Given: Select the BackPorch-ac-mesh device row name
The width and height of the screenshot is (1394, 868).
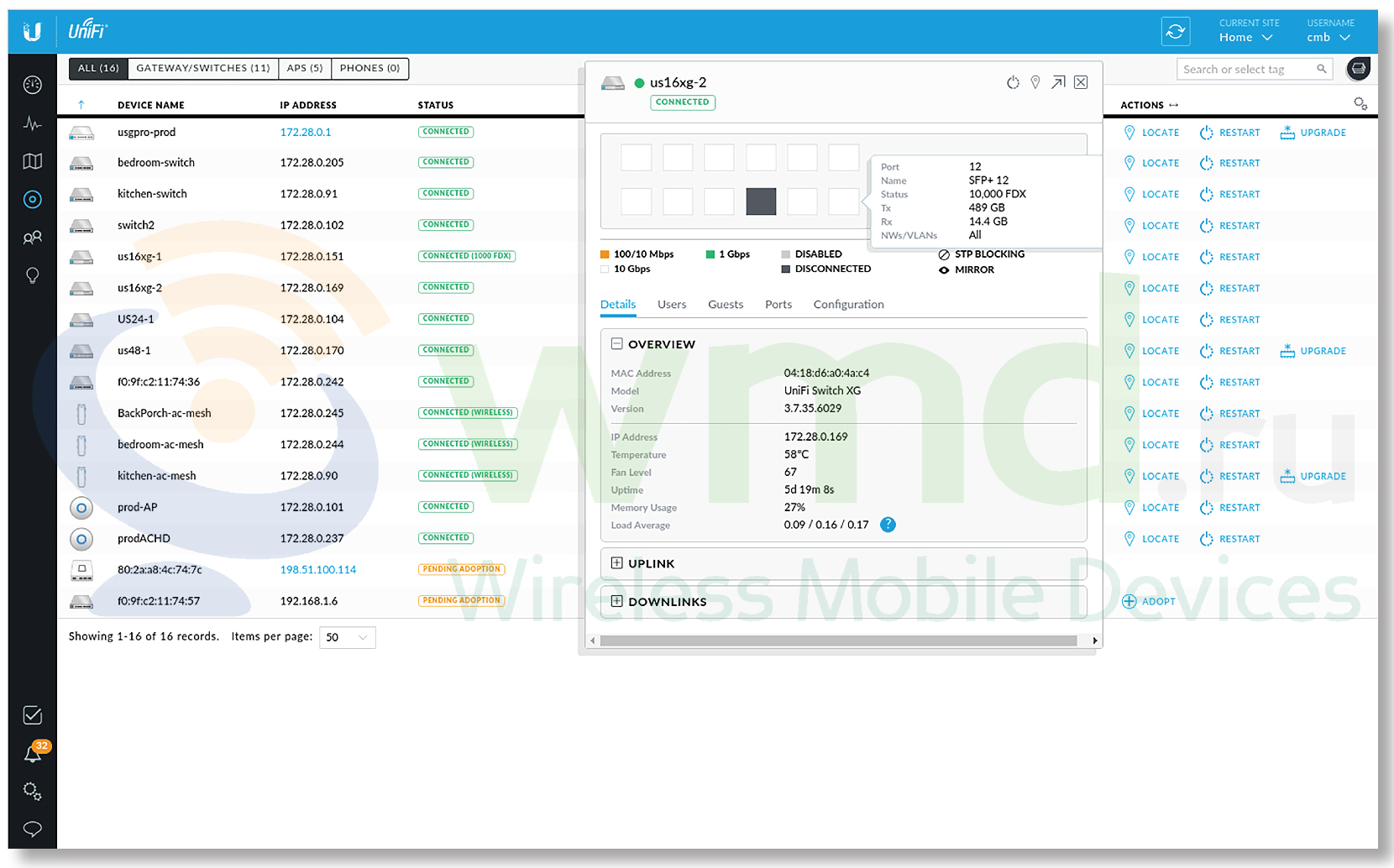Looking at the screenshot, I should [165, 413].
